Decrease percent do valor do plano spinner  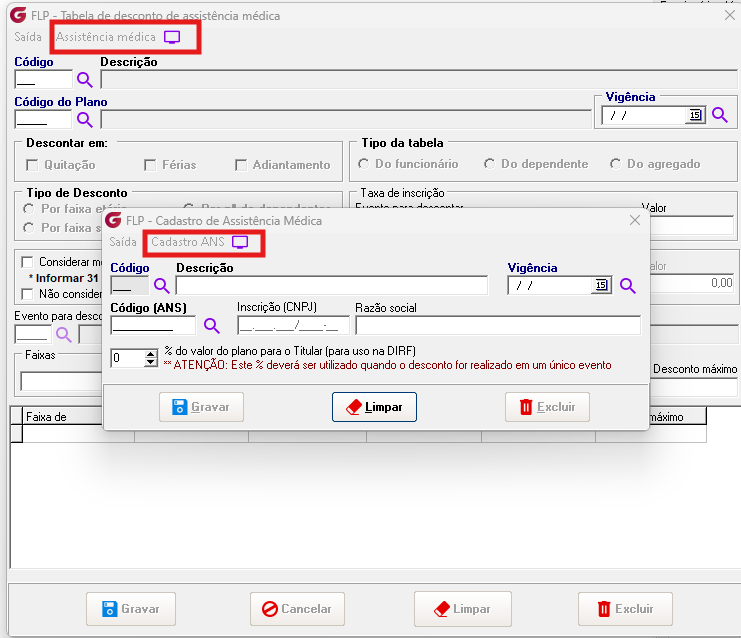(x=151, y=362)
